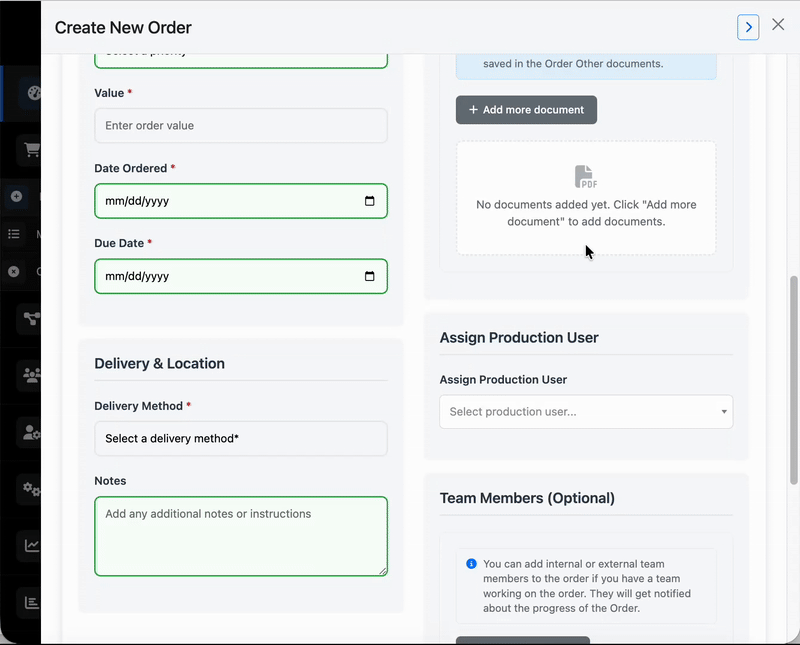Select the dashboard icon in the sidebar
The width and height of the screenshot is (800, 645).
(x=31, y=93)
